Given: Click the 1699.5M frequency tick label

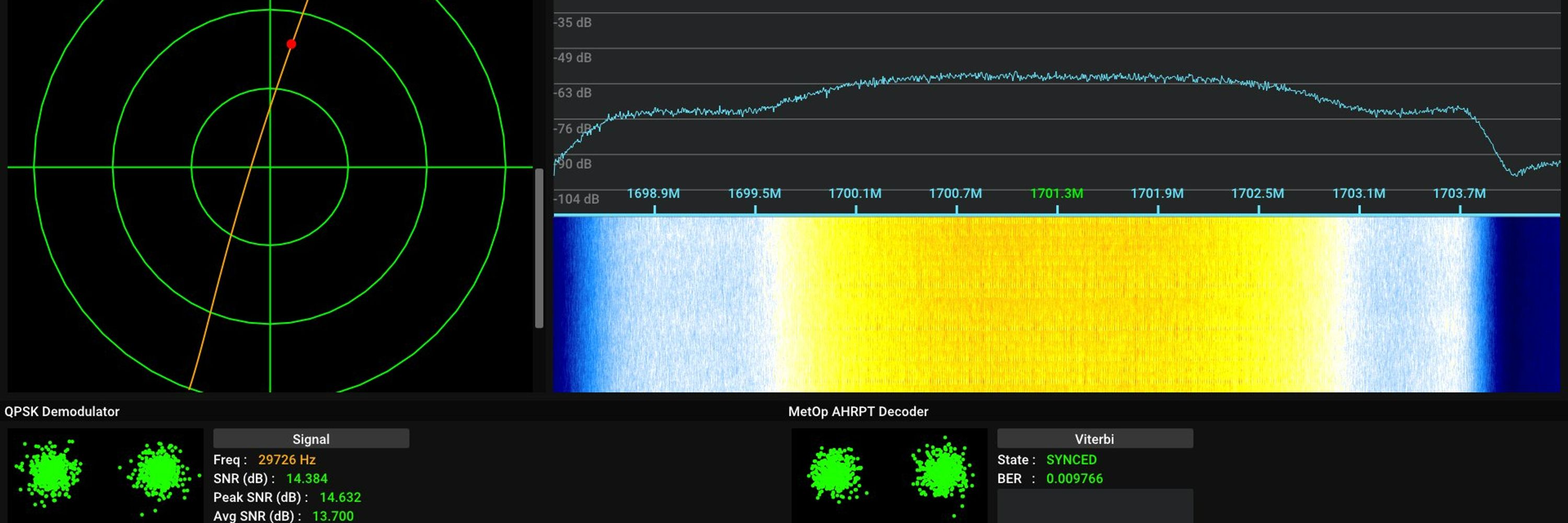Looking at the screenshot, I should pos(754,194).
